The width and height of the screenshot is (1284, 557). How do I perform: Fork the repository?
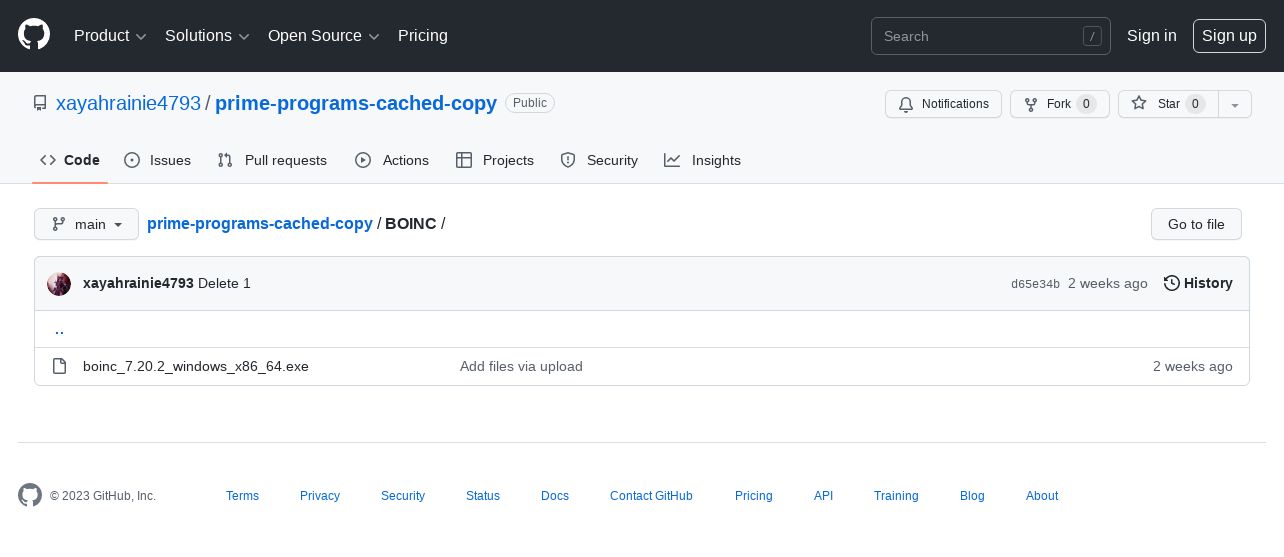(x=1060, y=104)
